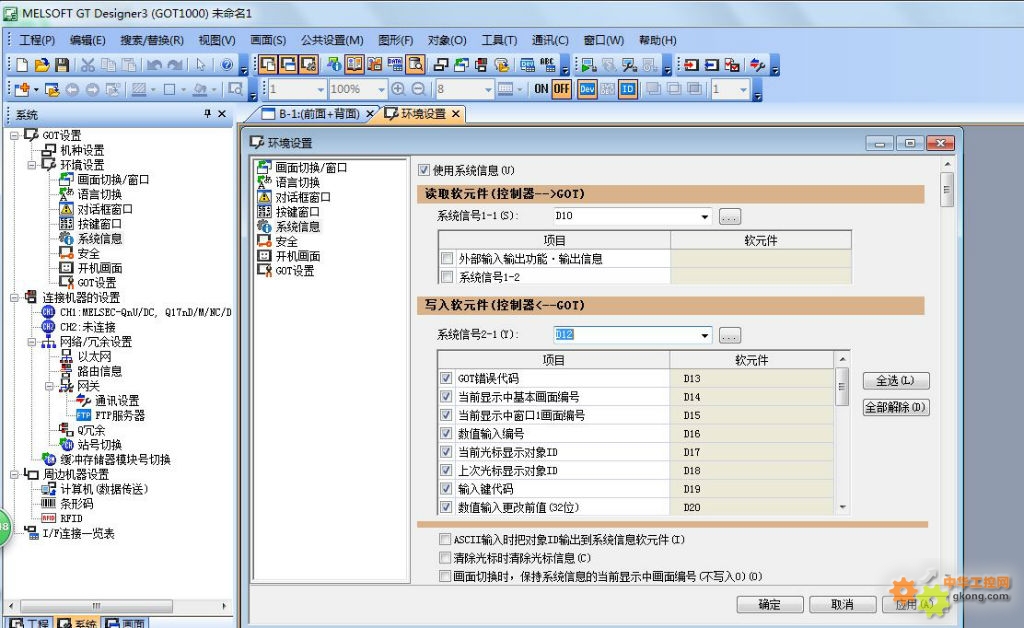
Task: Click the blue arrow read-from-GOT icon
Action: [712, 65]
